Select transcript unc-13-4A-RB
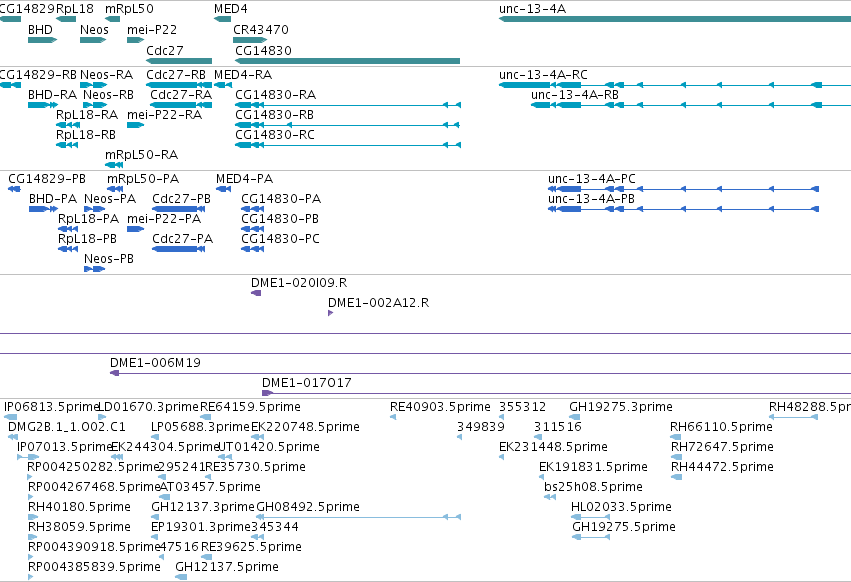 pos(691,105)
